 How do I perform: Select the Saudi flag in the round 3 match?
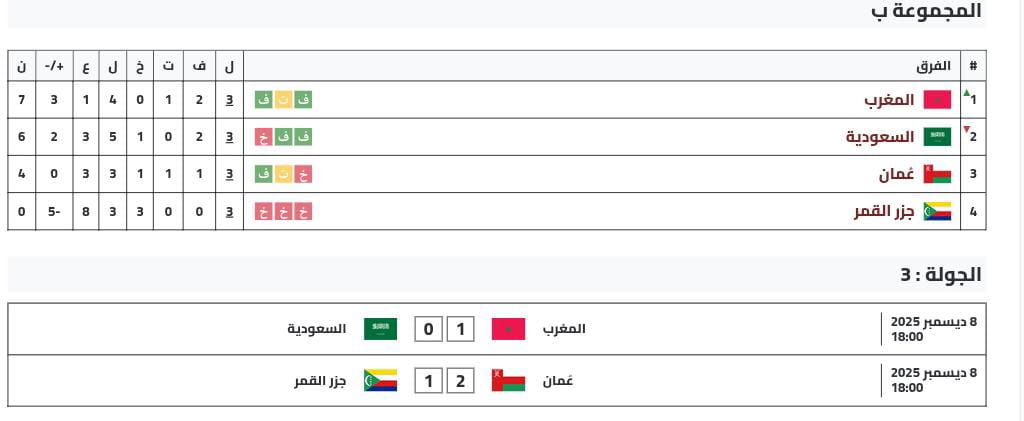[379, 329]
